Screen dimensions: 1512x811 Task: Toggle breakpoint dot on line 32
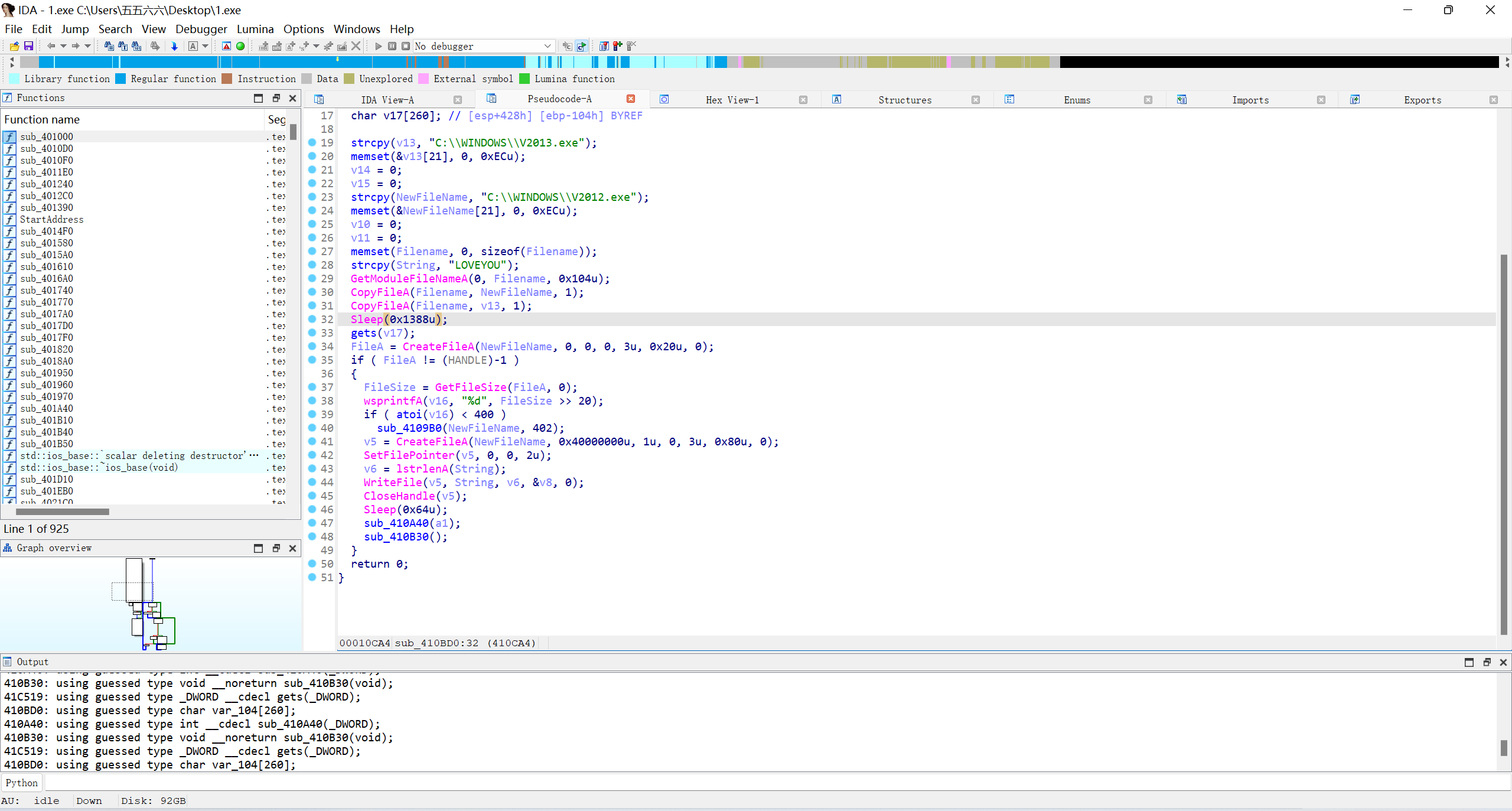point(312,319)
